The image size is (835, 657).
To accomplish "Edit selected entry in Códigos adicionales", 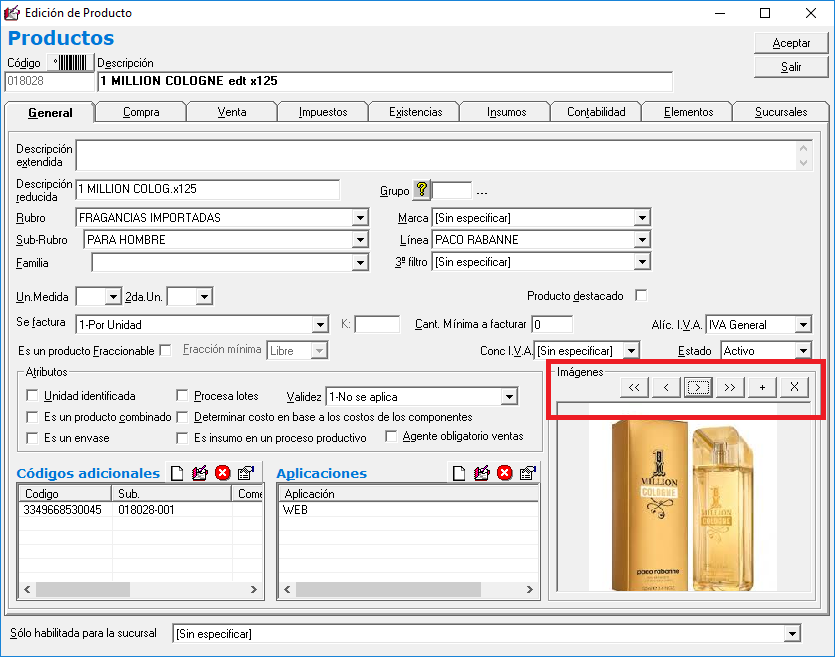I will click(x=200, y=473).
